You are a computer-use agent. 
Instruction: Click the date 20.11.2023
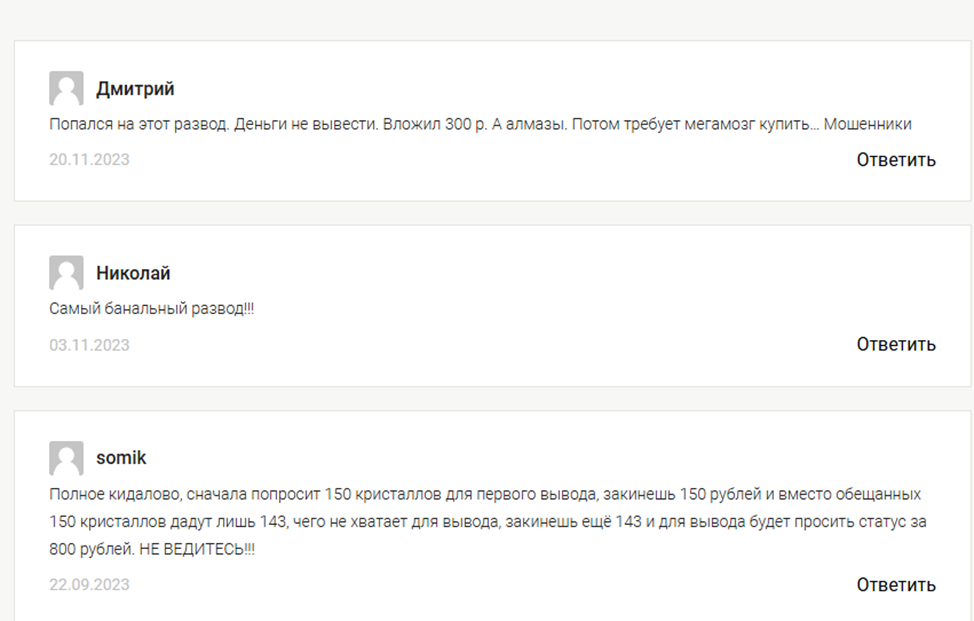[x=89, y=160]
